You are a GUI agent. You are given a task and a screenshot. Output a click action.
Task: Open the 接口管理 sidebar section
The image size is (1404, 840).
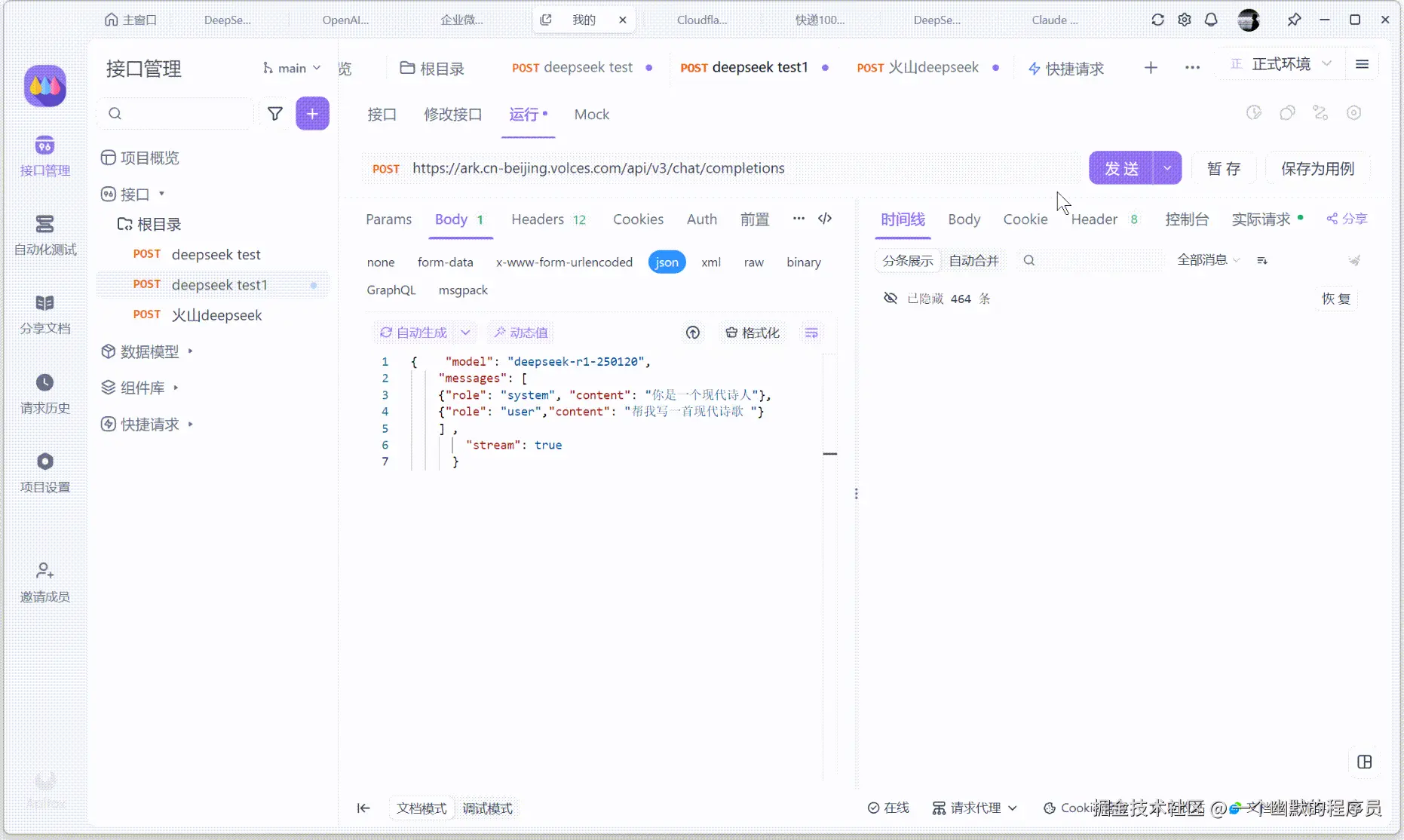pos(45,156)
